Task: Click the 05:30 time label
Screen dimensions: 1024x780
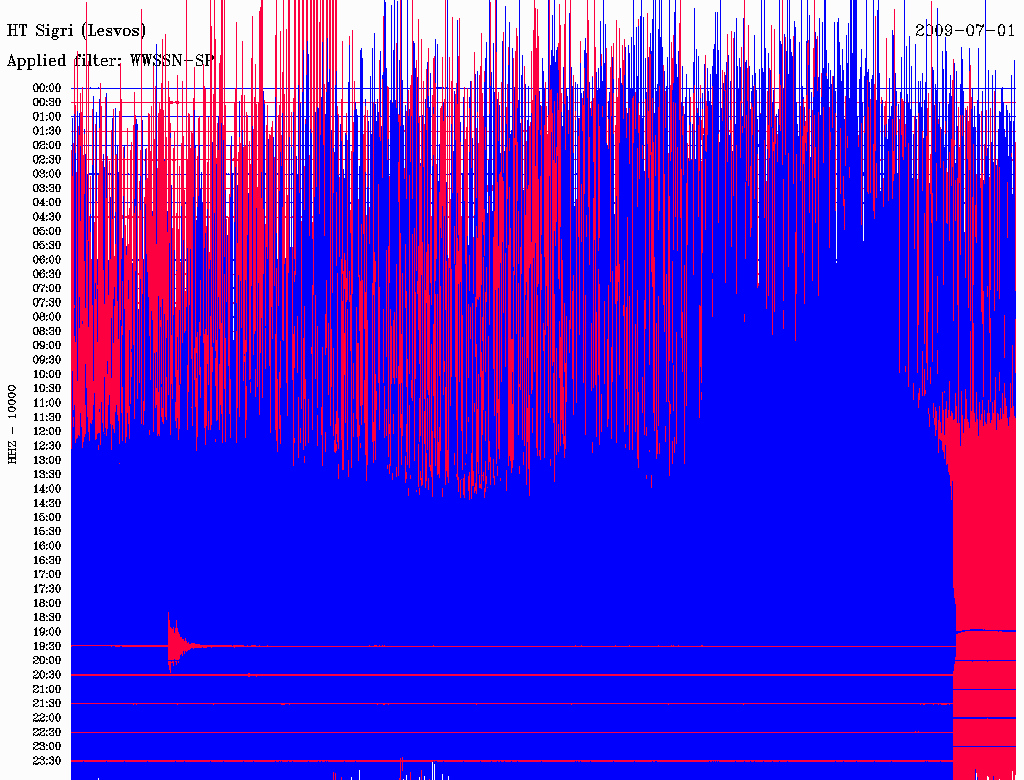Action: pos(47,246)
